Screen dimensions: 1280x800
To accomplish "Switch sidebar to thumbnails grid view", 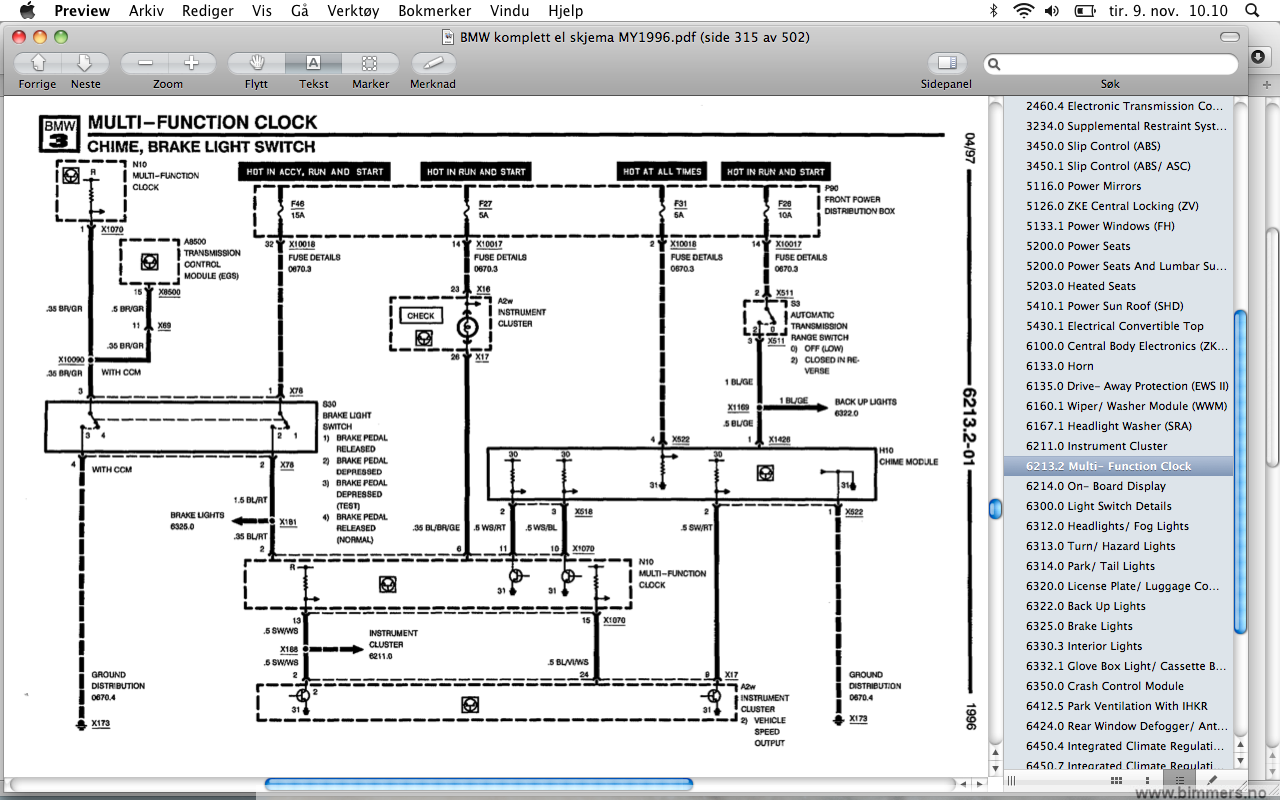I will click(1116, 779).
